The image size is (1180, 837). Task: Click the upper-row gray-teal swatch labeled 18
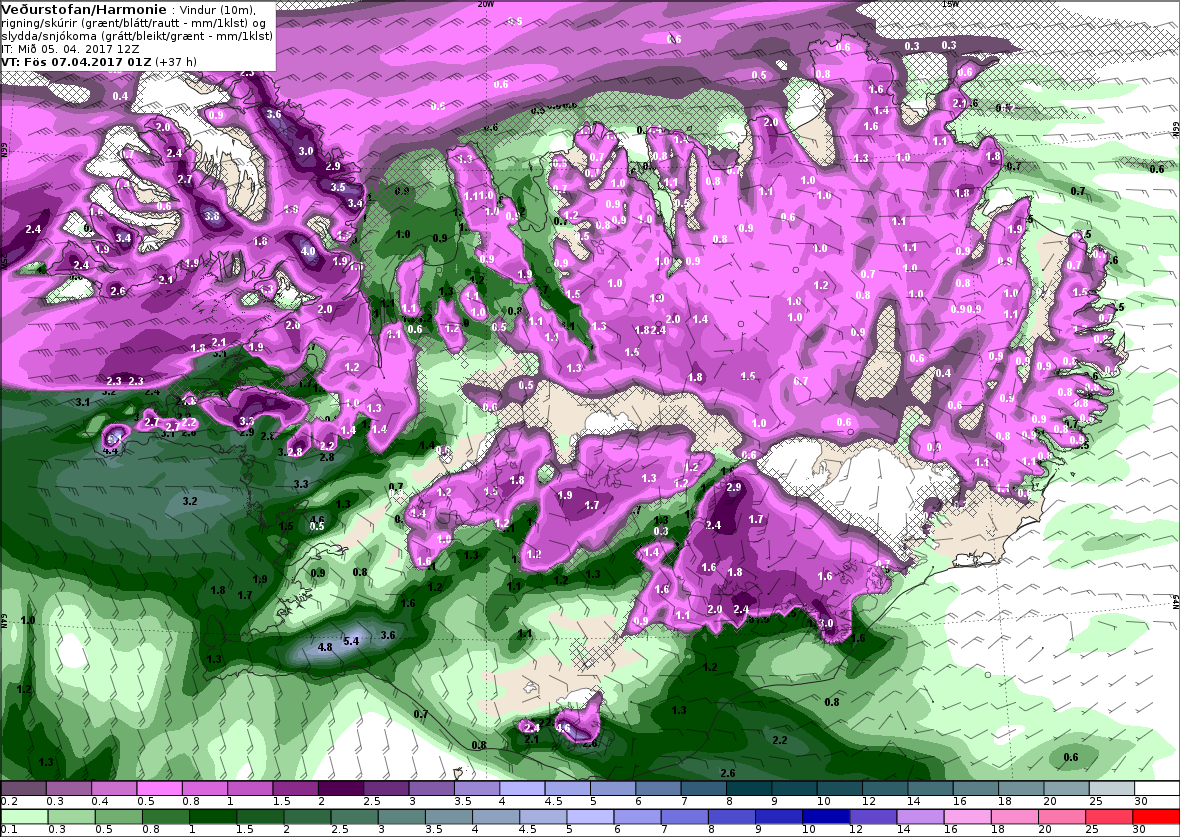point(1021,787)
